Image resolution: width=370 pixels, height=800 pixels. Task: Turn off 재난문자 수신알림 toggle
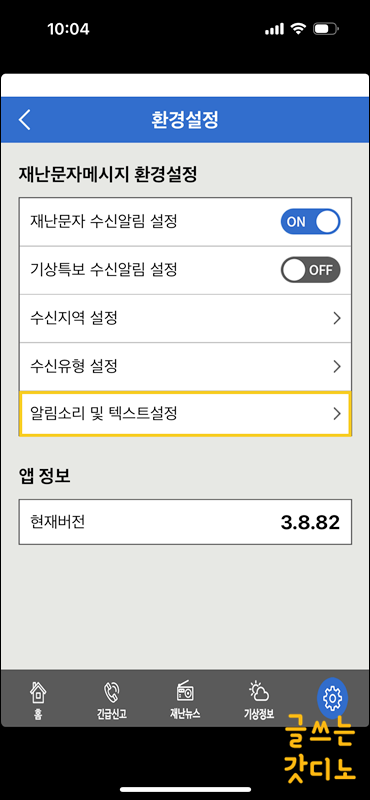pyautogui.click(x=310, y=221)
